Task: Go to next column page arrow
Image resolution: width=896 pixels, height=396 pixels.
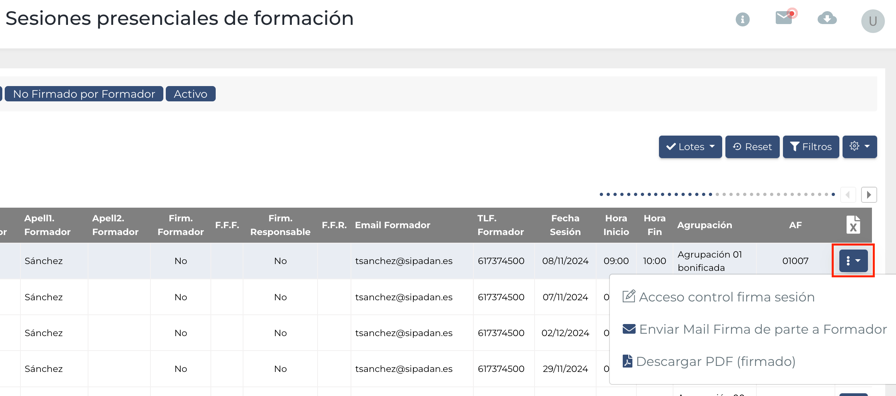Action: coord(869,195)
